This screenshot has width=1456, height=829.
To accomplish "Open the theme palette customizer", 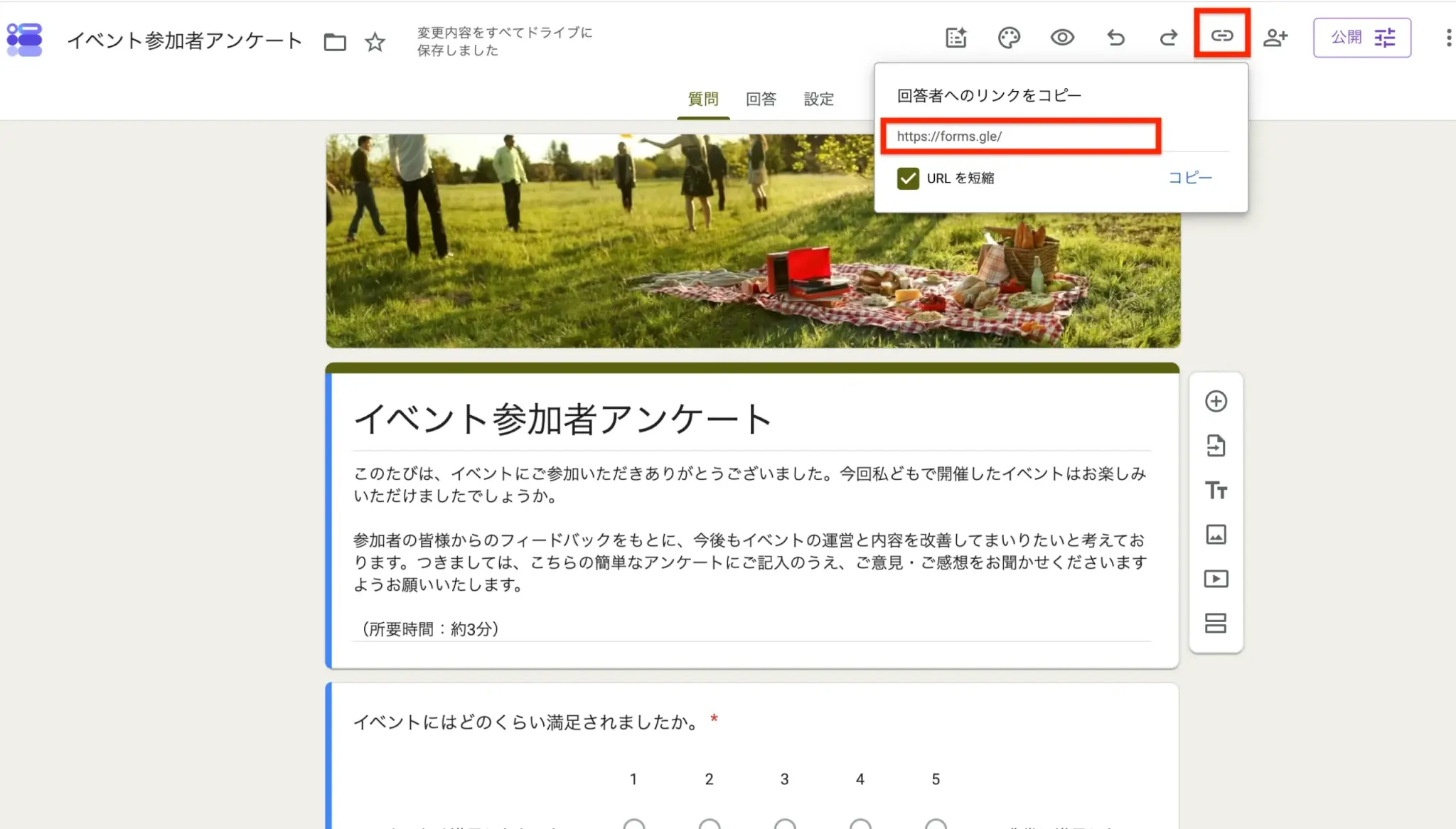I will point(1009,37).
